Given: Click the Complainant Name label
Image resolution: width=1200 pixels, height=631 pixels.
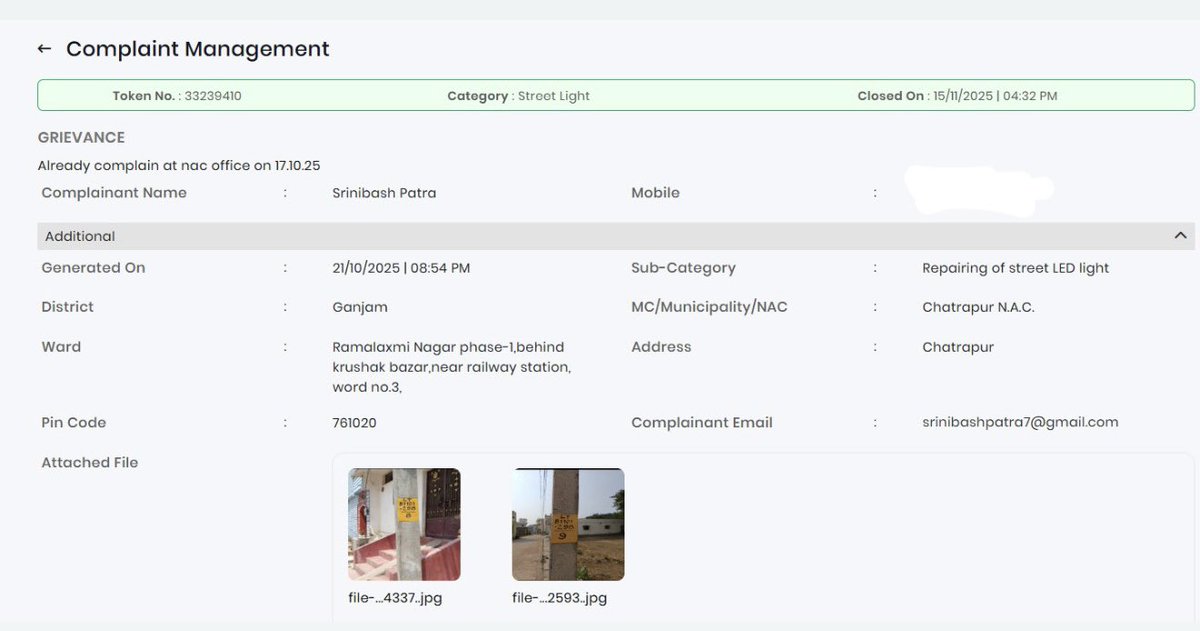Looking at the screenshot, I should [x=114, y=193].
